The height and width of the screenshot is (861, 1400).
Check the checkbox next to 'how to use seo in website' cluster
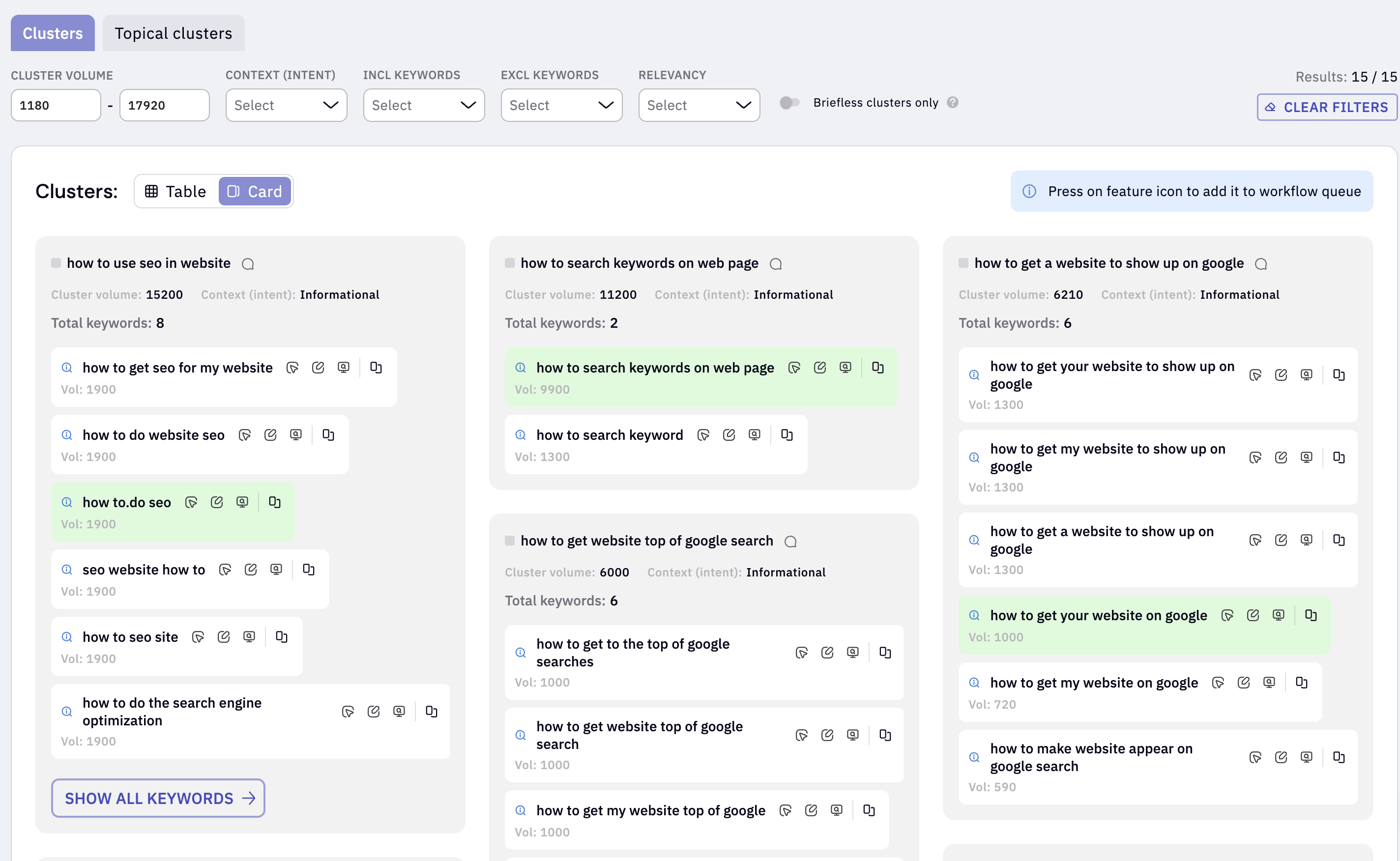pyautogui.click(x=55, y=263)
